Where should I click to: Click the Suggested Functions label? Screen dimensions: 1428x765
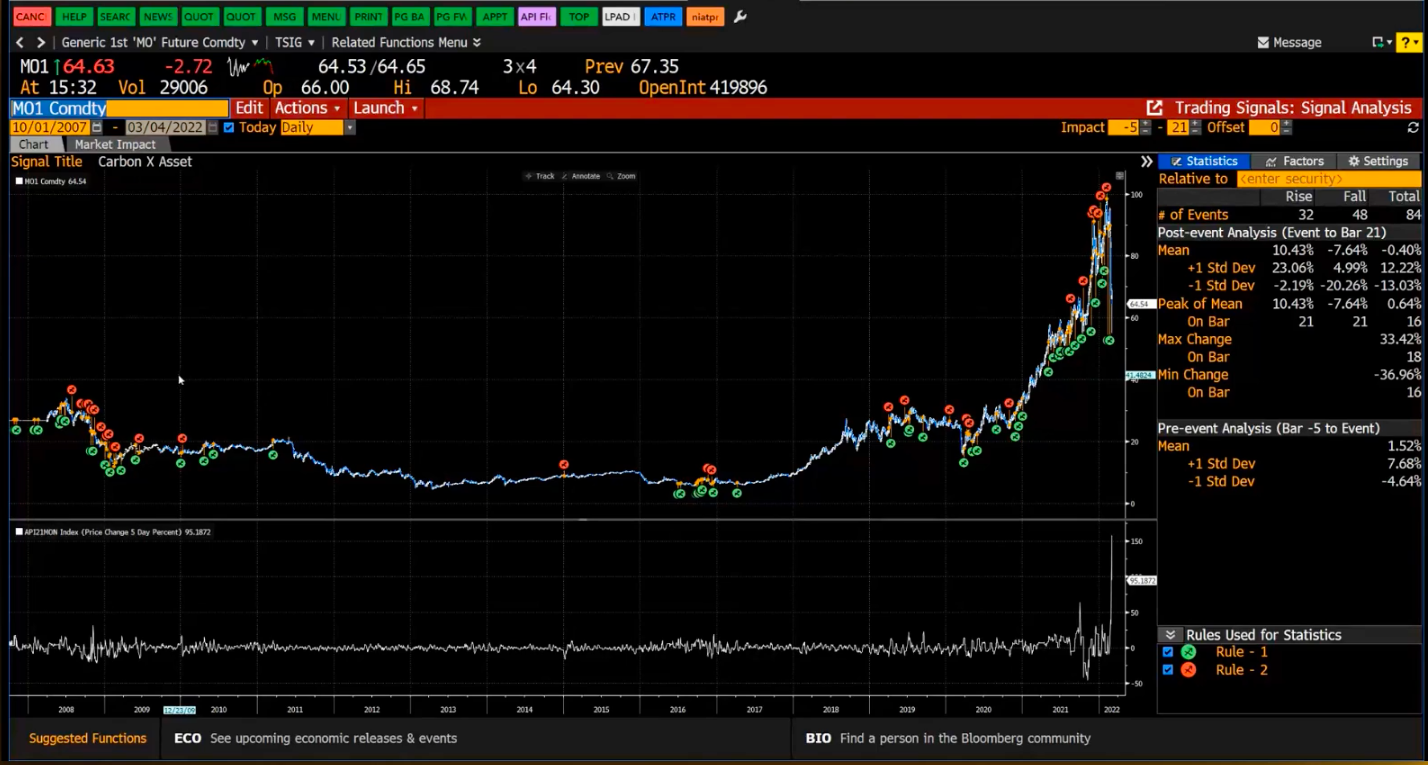click(x=87, y=738)
